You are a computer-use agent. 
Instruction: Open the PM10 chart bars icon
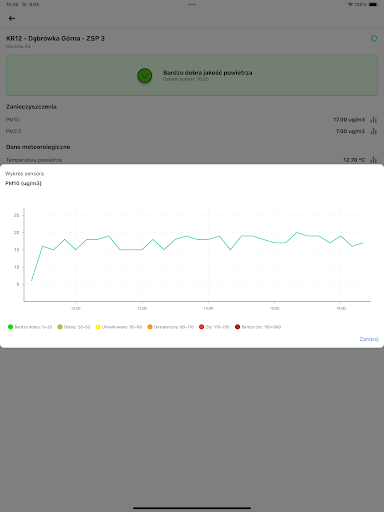pos(374,119)
